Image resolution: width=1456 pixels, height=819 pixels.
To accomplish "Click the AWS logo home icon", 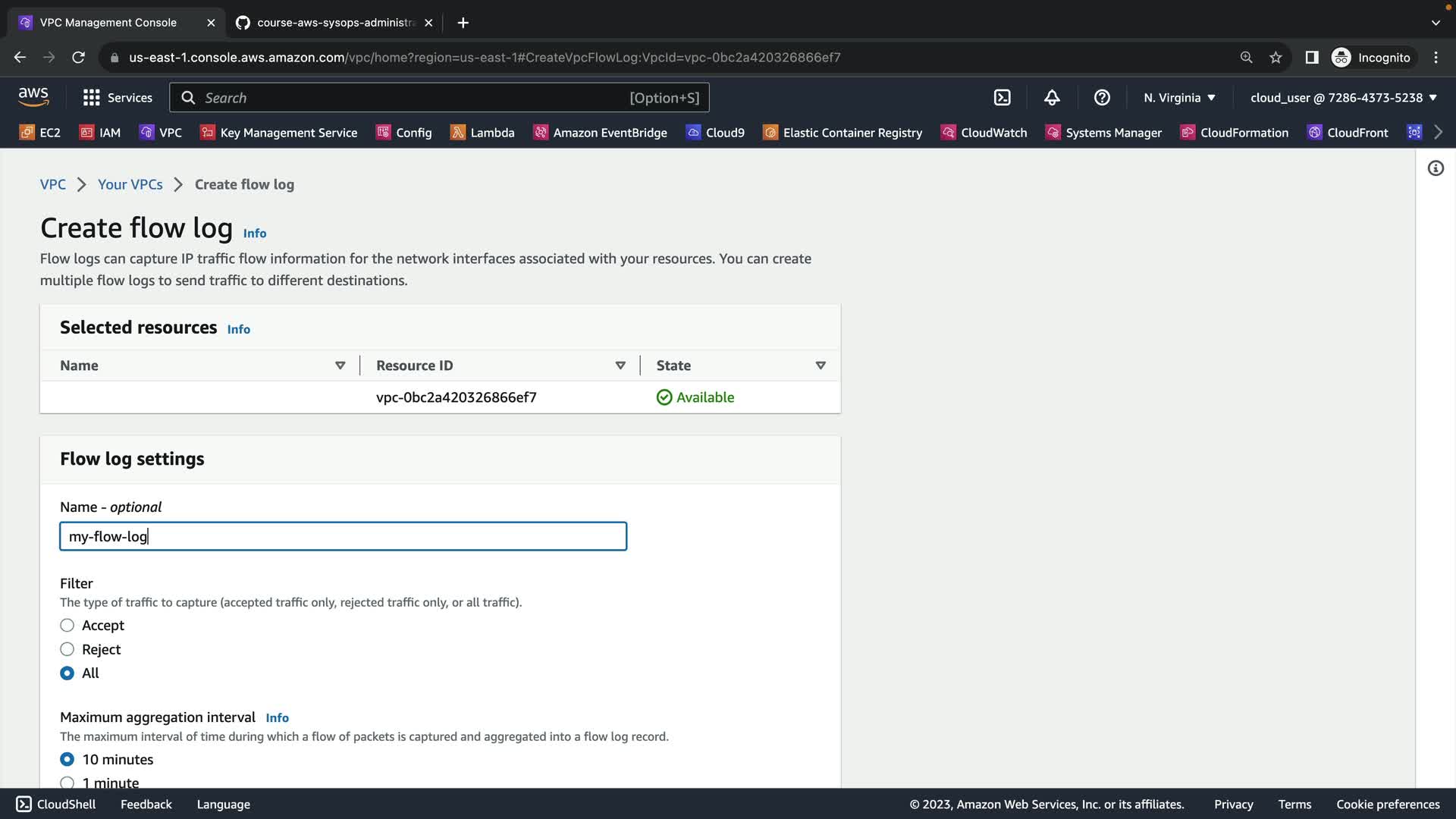I will pyautogui.click(x=33, y=97).
